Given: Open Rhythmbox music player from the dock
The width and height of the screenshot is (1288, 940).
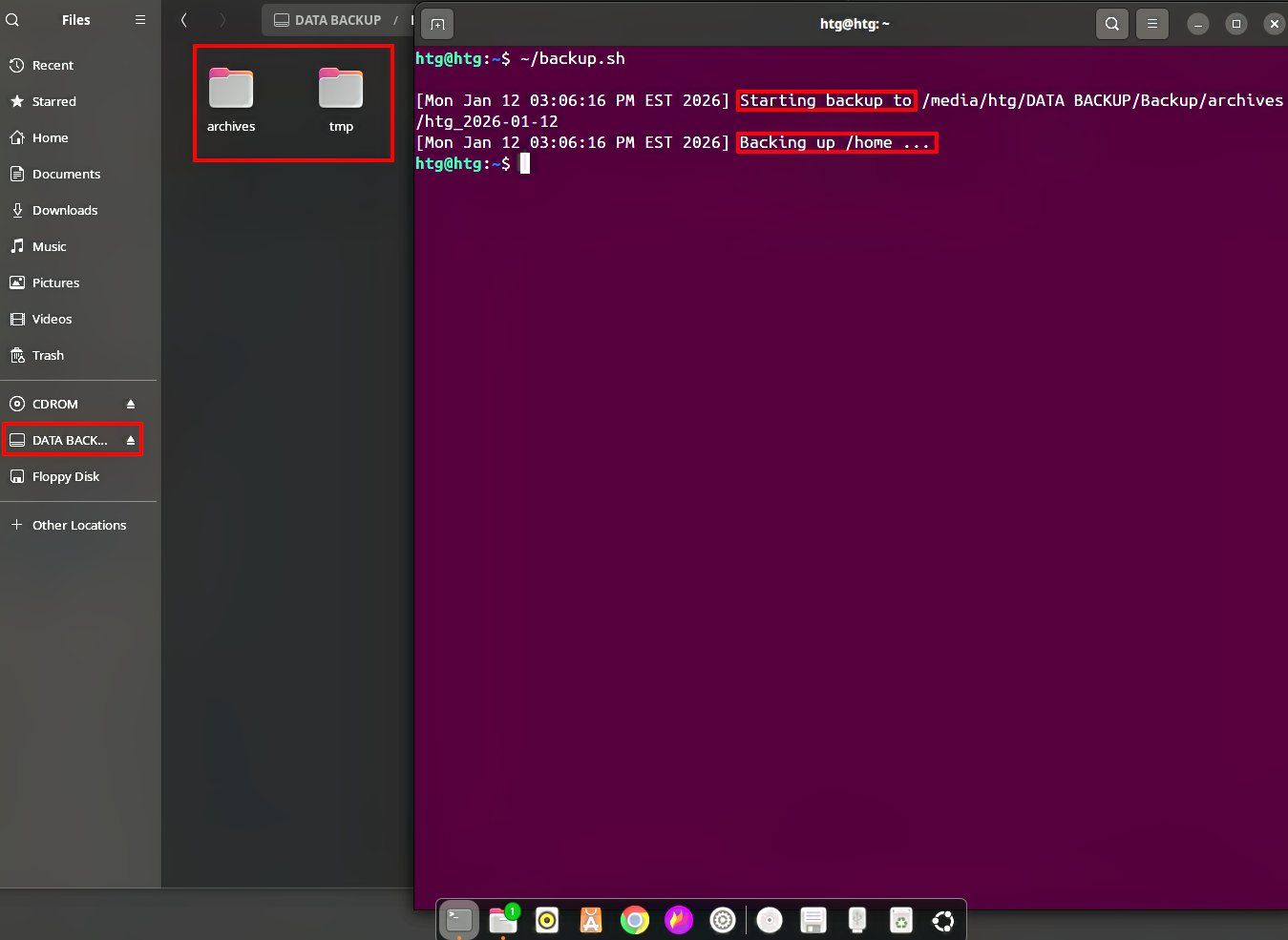Looking at the screenshot, I should pyautogui.click(x=546, y=919).
